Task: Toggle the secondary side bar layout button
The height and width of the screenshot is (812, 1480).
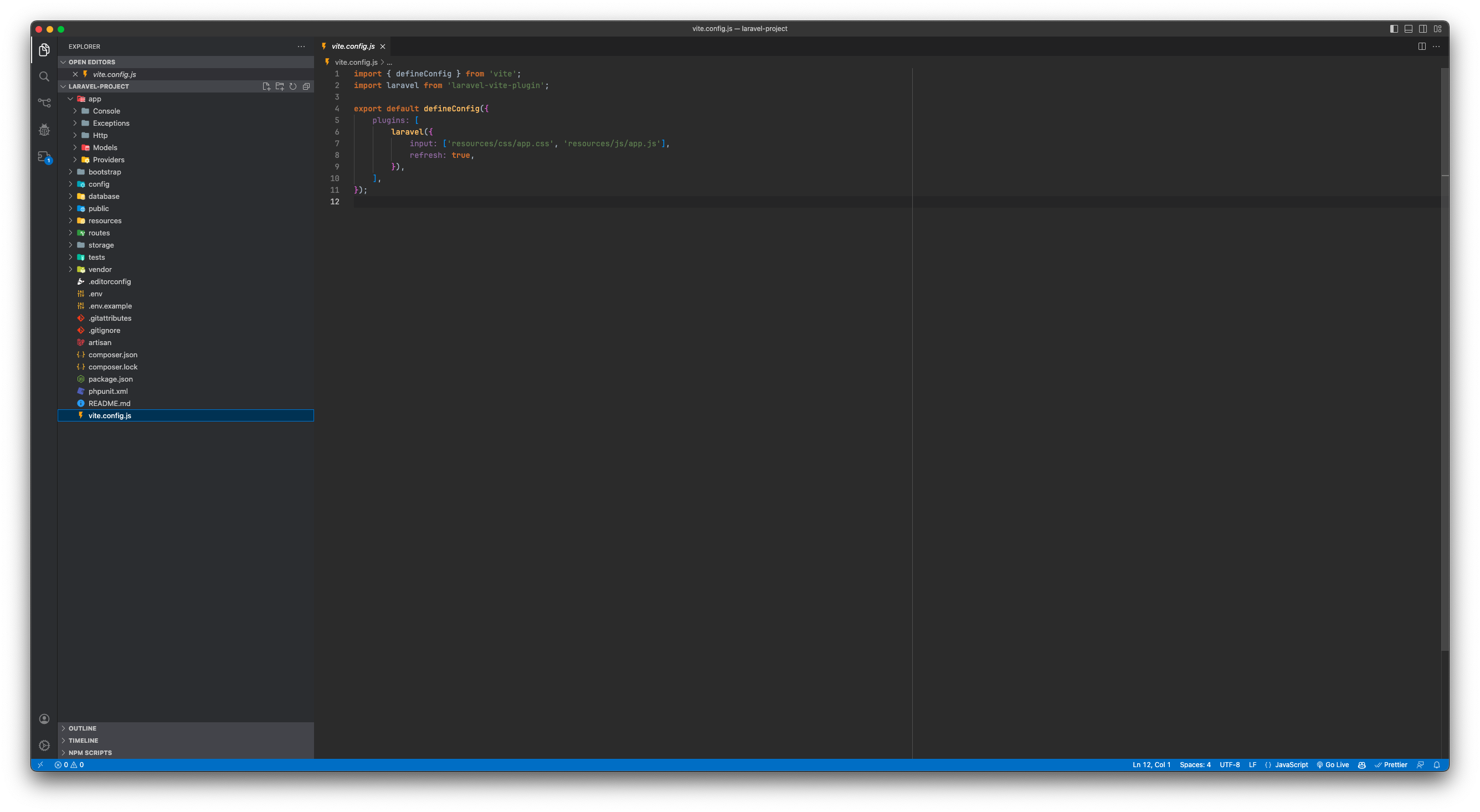Action: 1423,29
